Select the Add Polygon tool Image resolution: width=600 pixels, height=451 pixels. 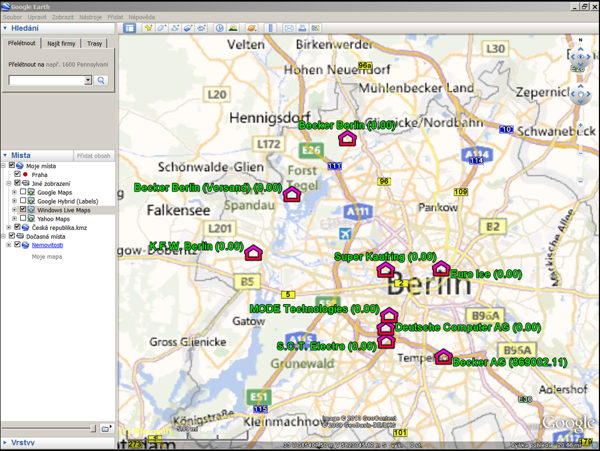point(161,28)
